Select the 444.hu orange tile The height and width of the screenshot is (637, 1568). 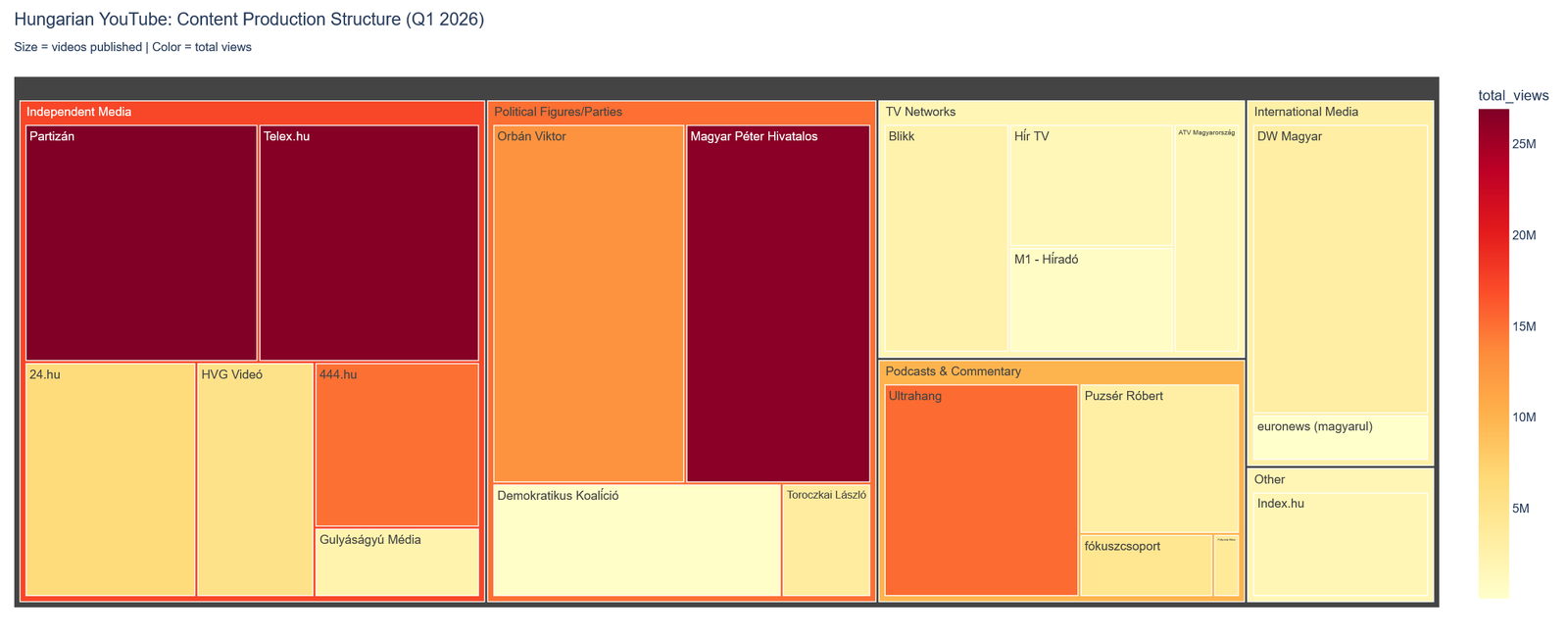(397, 445)
